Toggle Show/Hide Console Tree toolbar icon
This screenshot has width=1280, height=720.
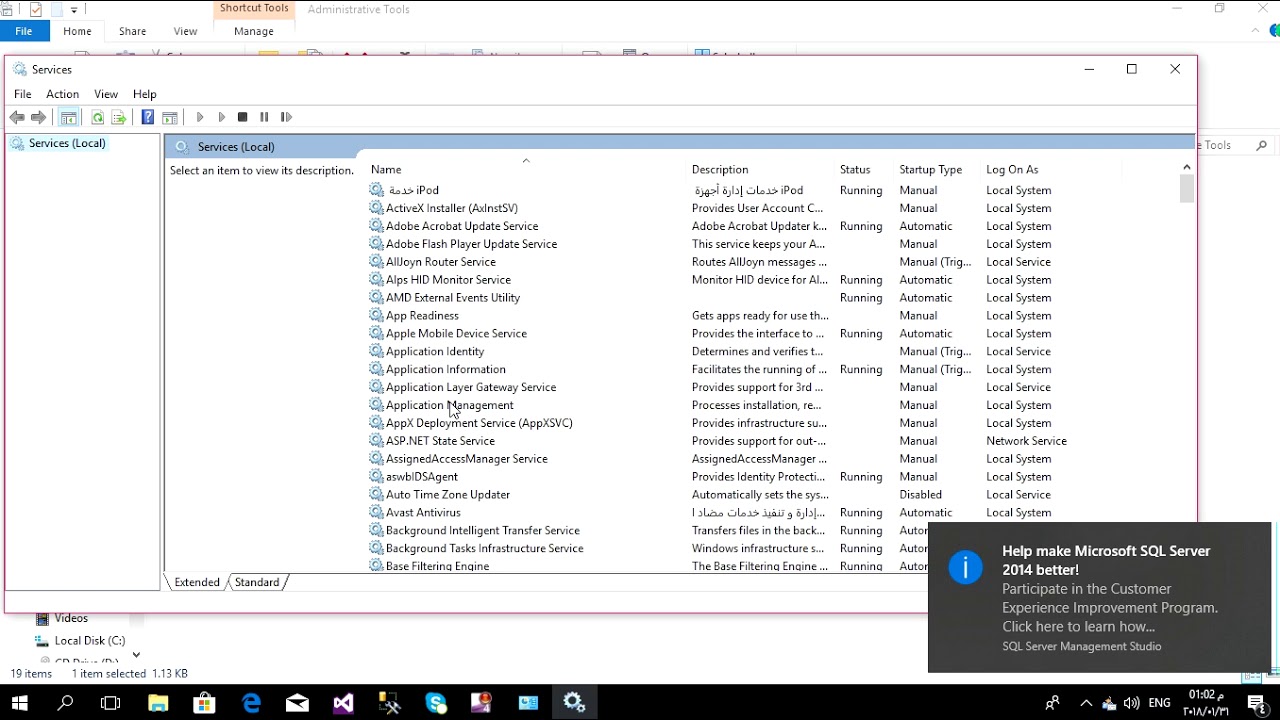click(x=68, y=117)
